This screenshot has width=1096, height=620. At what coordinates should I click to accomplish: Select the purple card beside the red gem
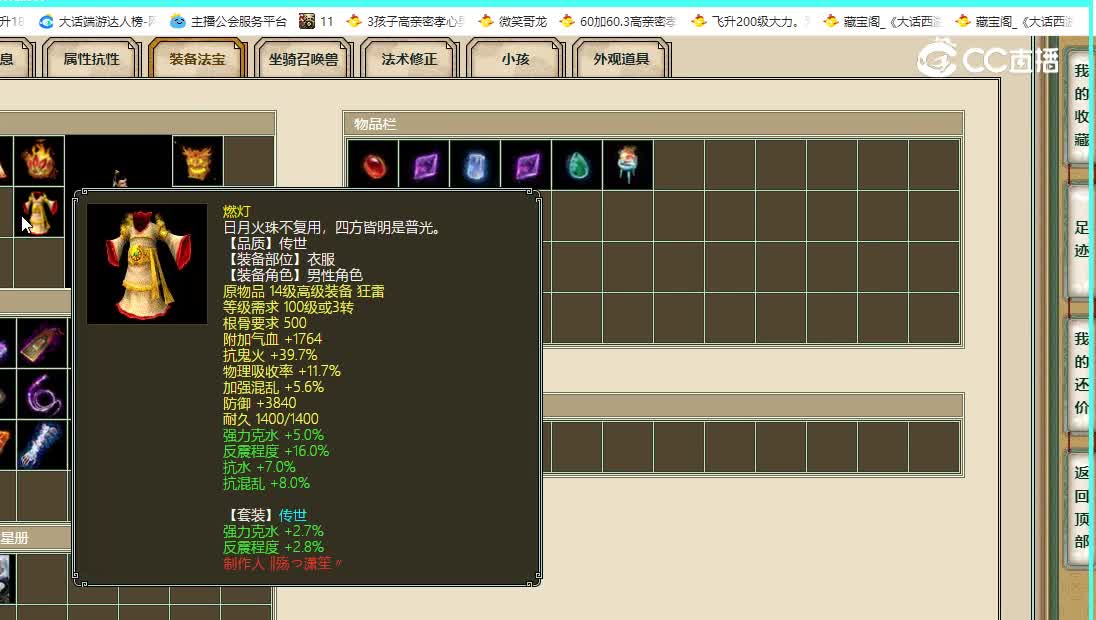pos(424,165)
